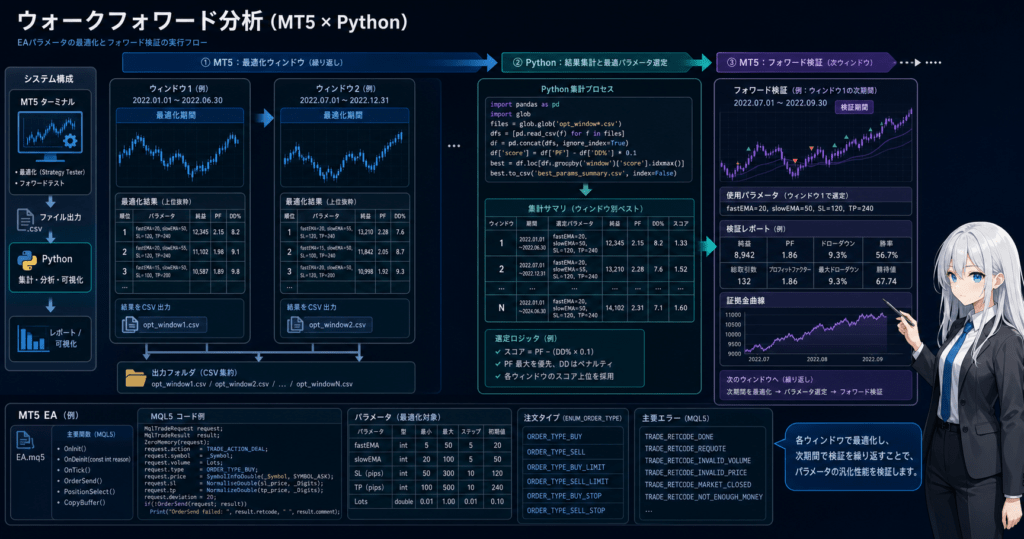Screen dimensions: 1024x539
Task: Click fastEMA=20, slowEMA=50 使用パラメータ line
Action: pos(799,208)
